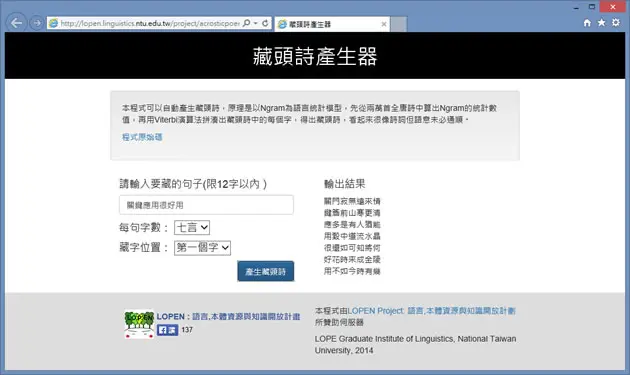Select the 藏頭詩產生器 browser tab
Viewport: 630px width, 375px height.
tap(328, 25)
